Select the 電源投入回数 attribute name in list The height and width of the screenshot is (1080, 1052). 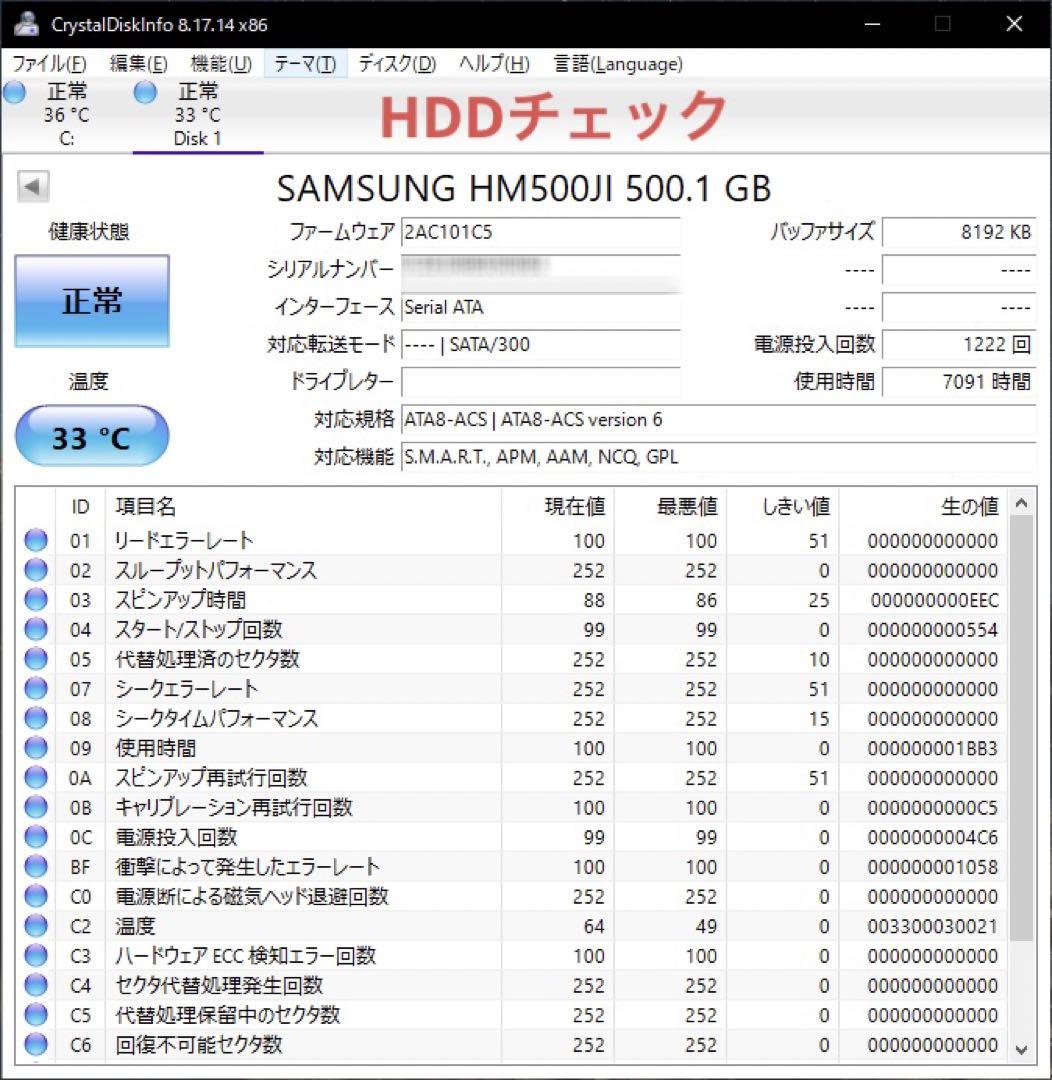[x=176, y=837]
